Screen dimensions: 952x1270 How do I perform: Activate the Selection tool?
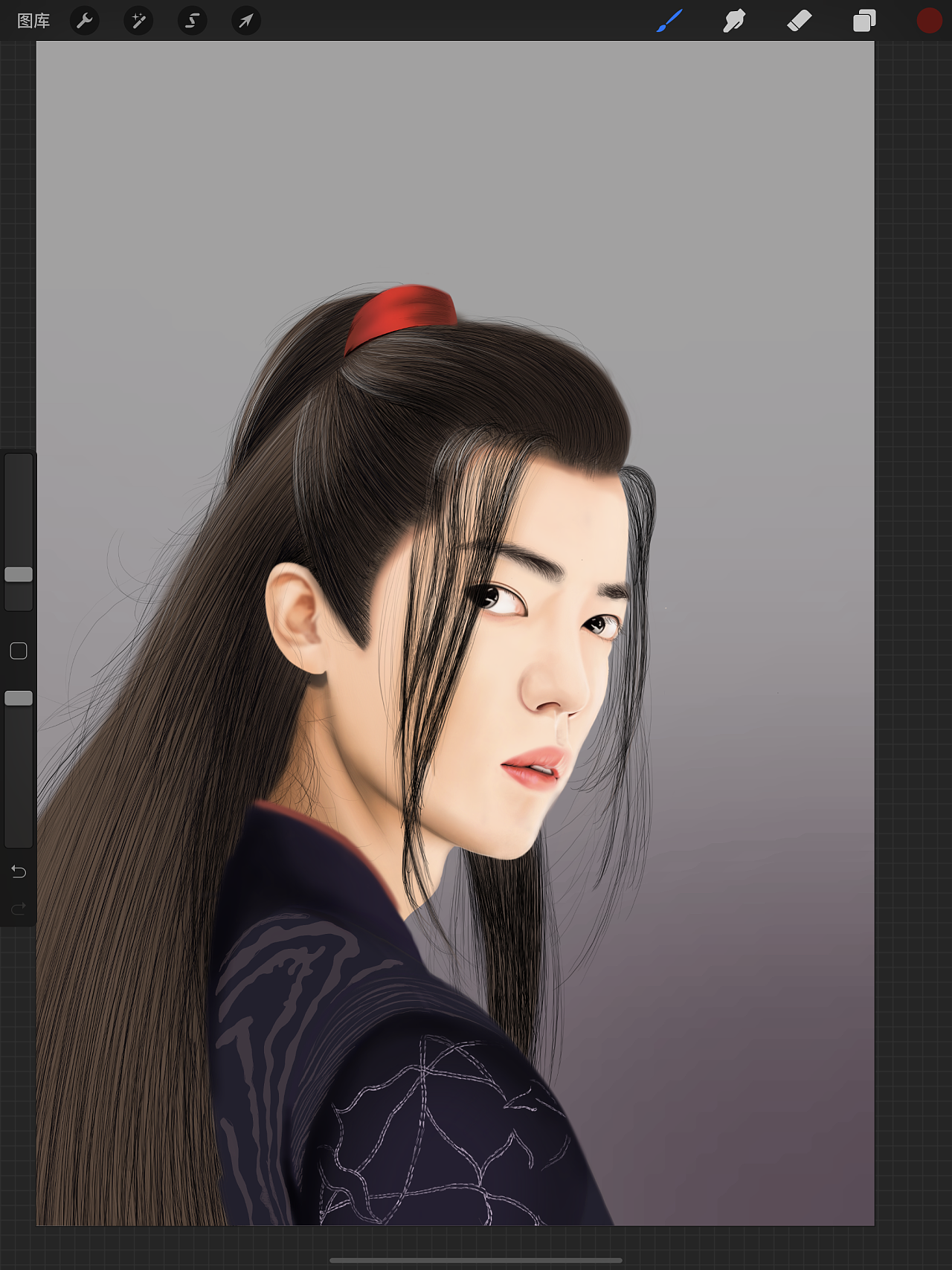point(192,21)
